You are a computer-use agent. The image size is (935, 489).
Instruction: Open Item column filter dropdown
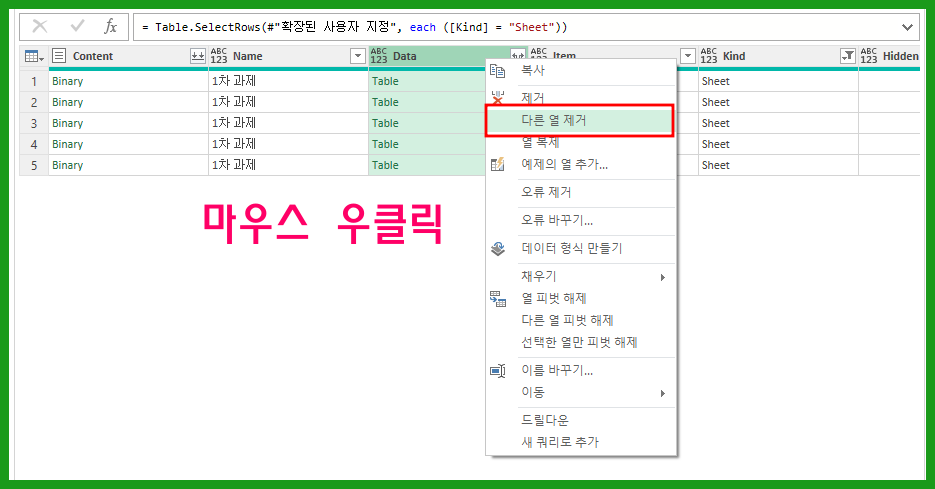click(x=688, y=56)
